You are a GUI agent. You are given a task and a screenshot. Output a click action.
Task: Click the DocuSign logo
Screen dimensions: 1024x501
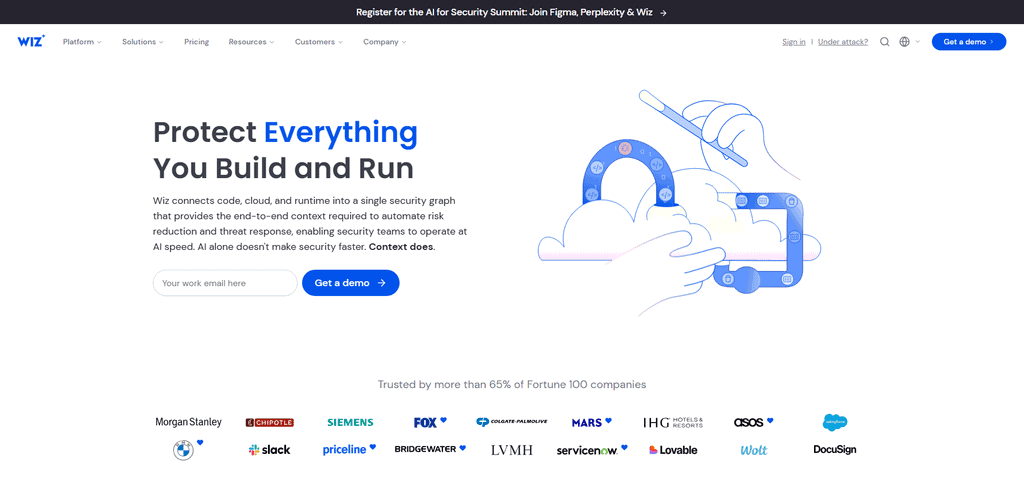[x=835, y=449]
